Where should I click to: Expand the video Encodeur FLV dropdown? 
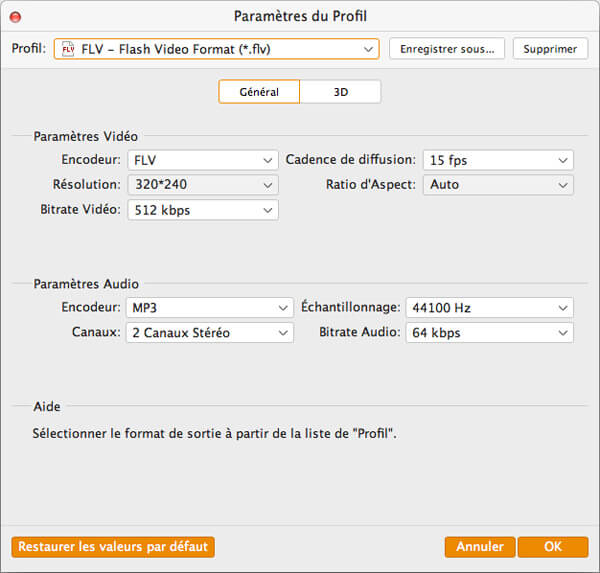(202, 160)
